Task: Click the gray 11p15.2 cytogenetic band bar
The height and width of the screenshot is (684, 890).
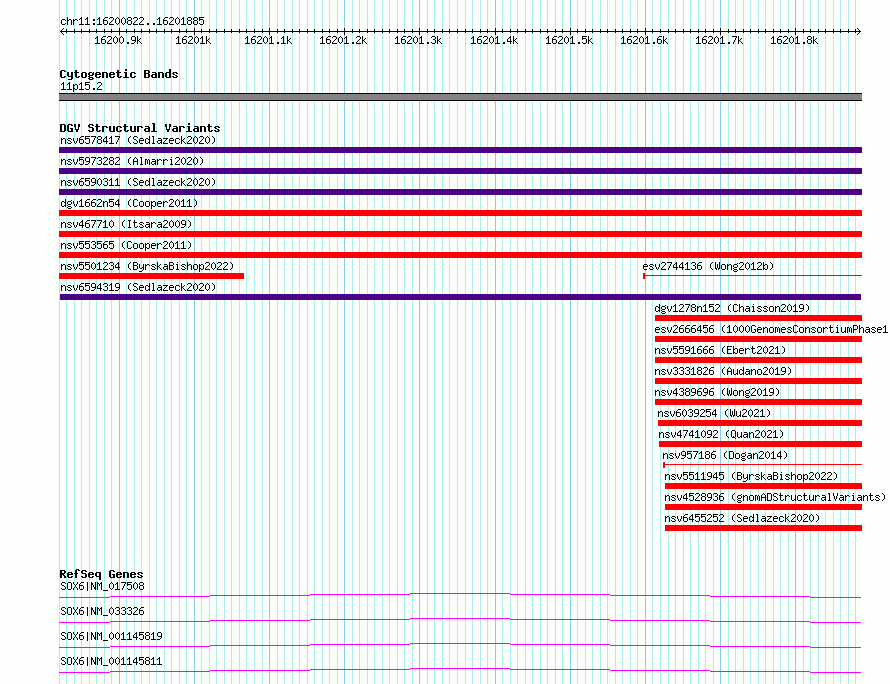Action: tap(460, 97)
